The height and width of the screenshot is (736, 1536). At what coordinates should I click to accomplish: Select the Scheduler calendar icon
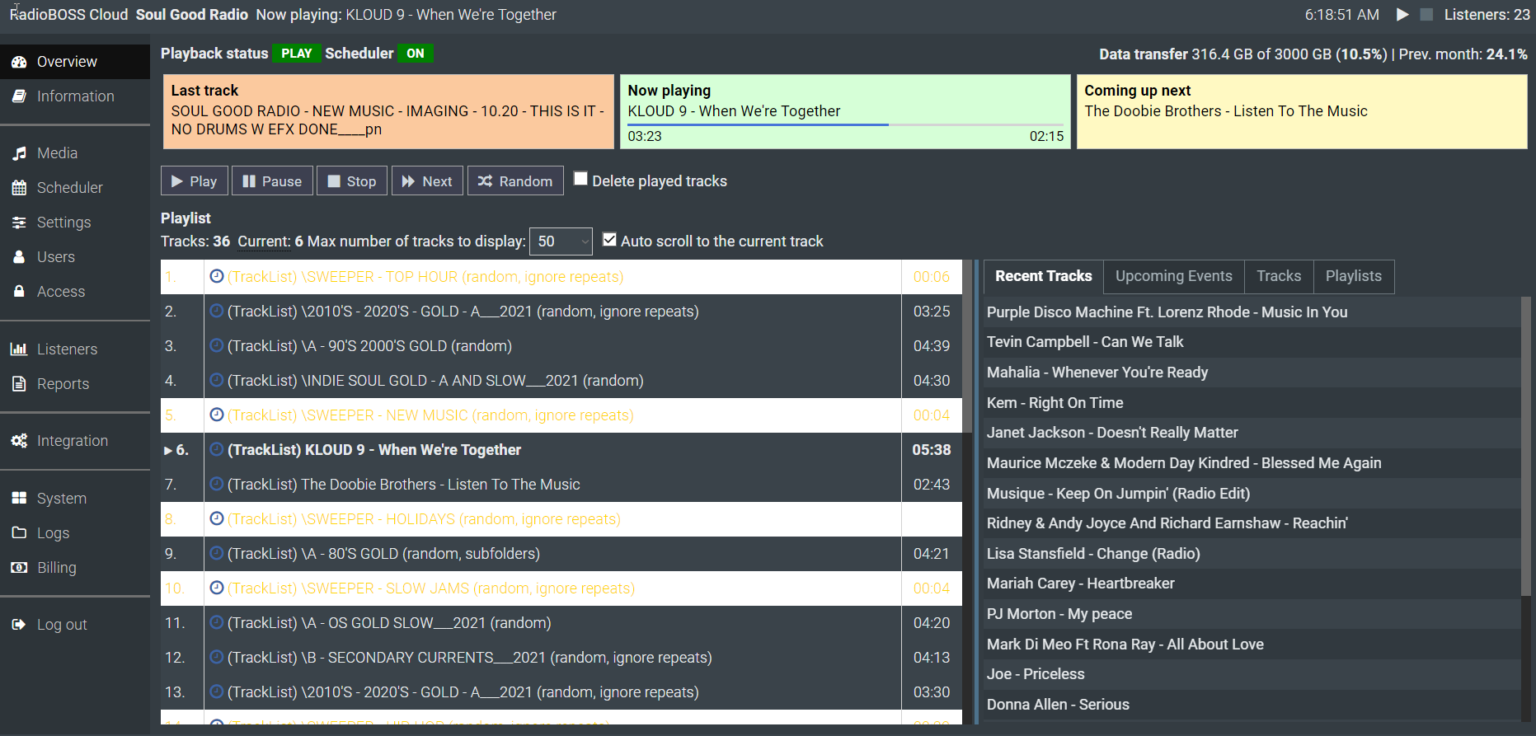click(x=20, y=187)
